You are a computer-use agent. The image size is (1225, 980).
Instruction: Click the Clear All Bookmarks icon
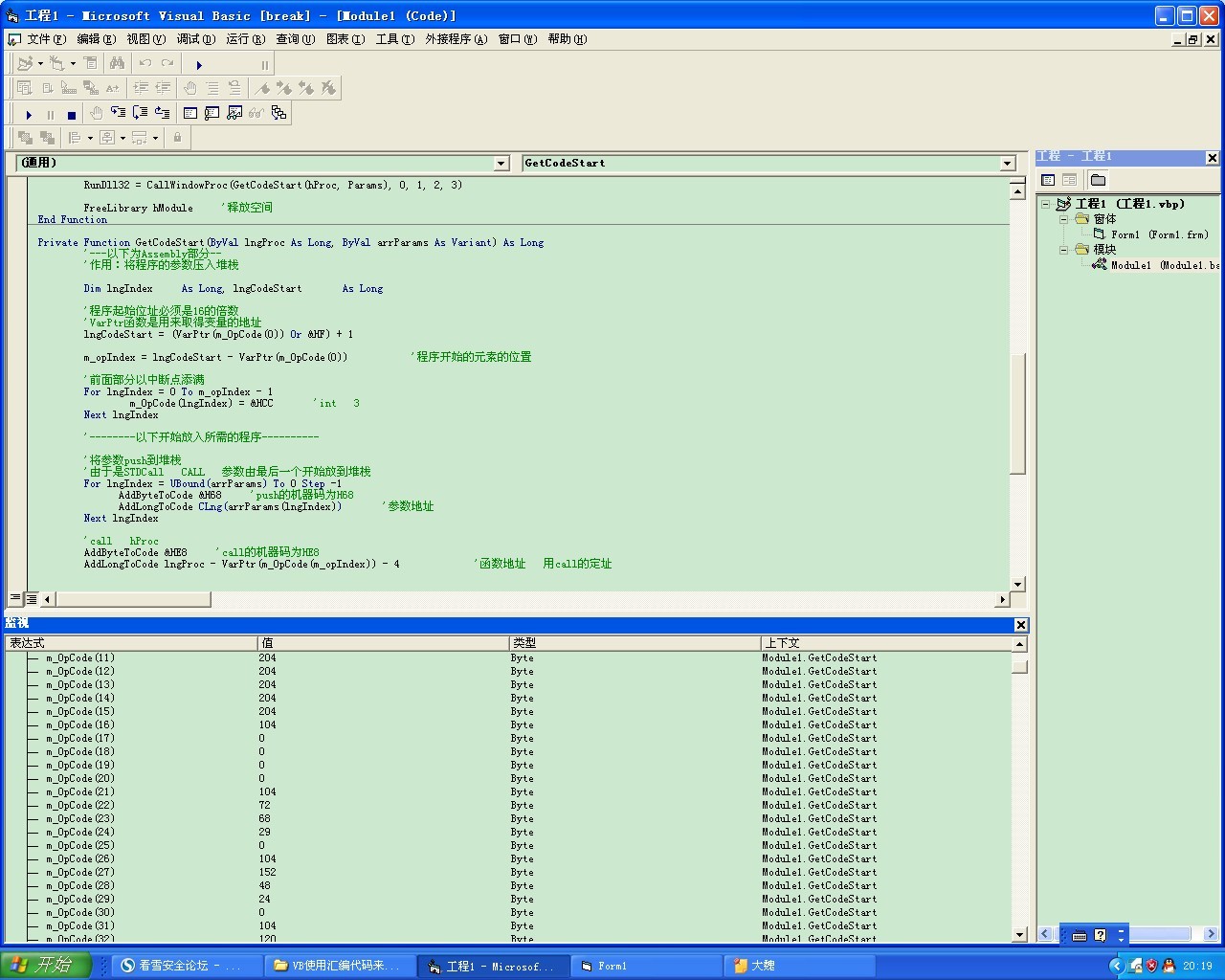[x=328, y=88]
